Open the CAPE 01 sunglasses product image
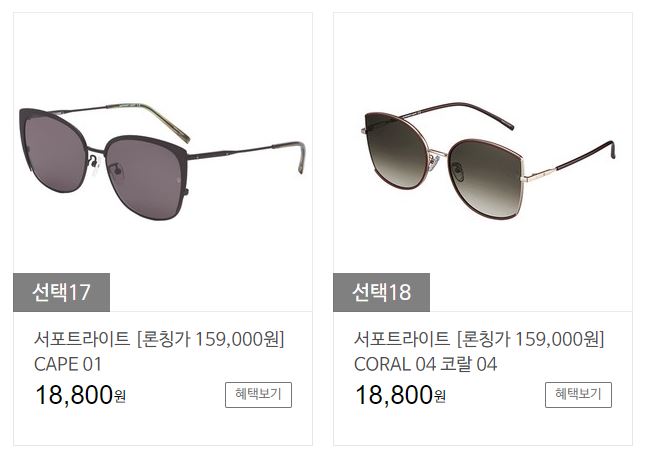 point(163,162)
